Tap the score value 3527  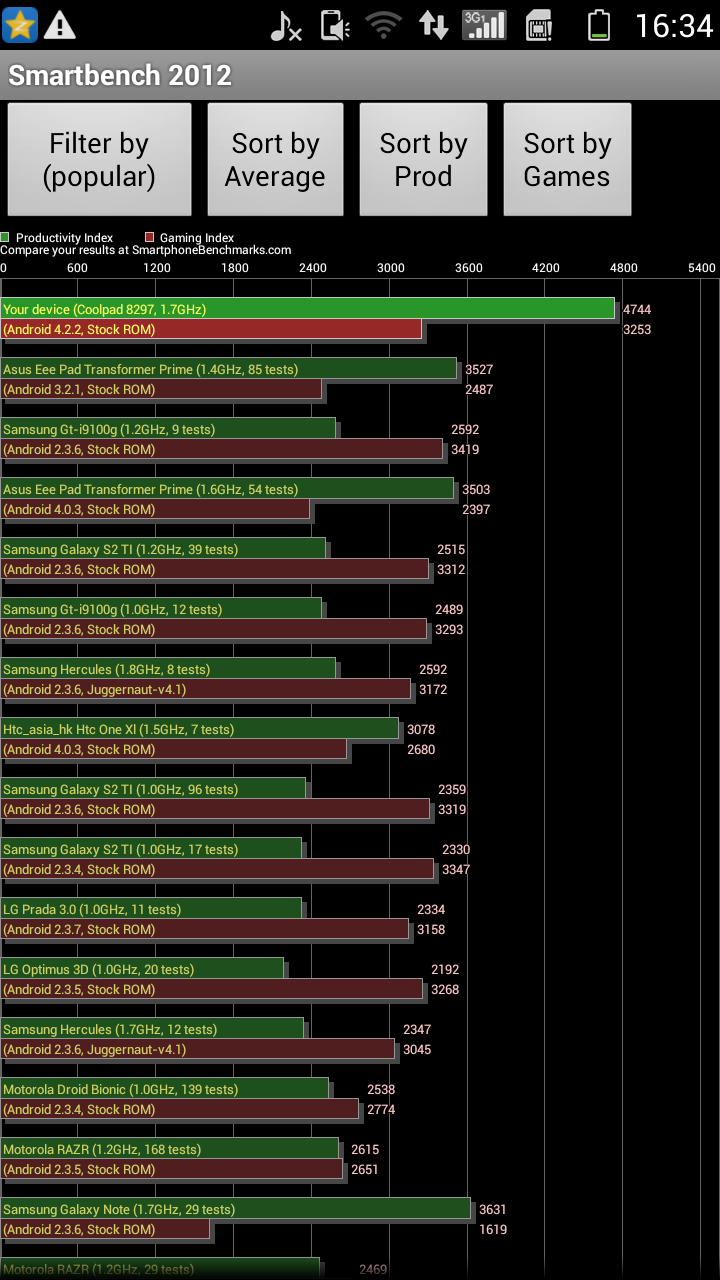tap(479, 370)
